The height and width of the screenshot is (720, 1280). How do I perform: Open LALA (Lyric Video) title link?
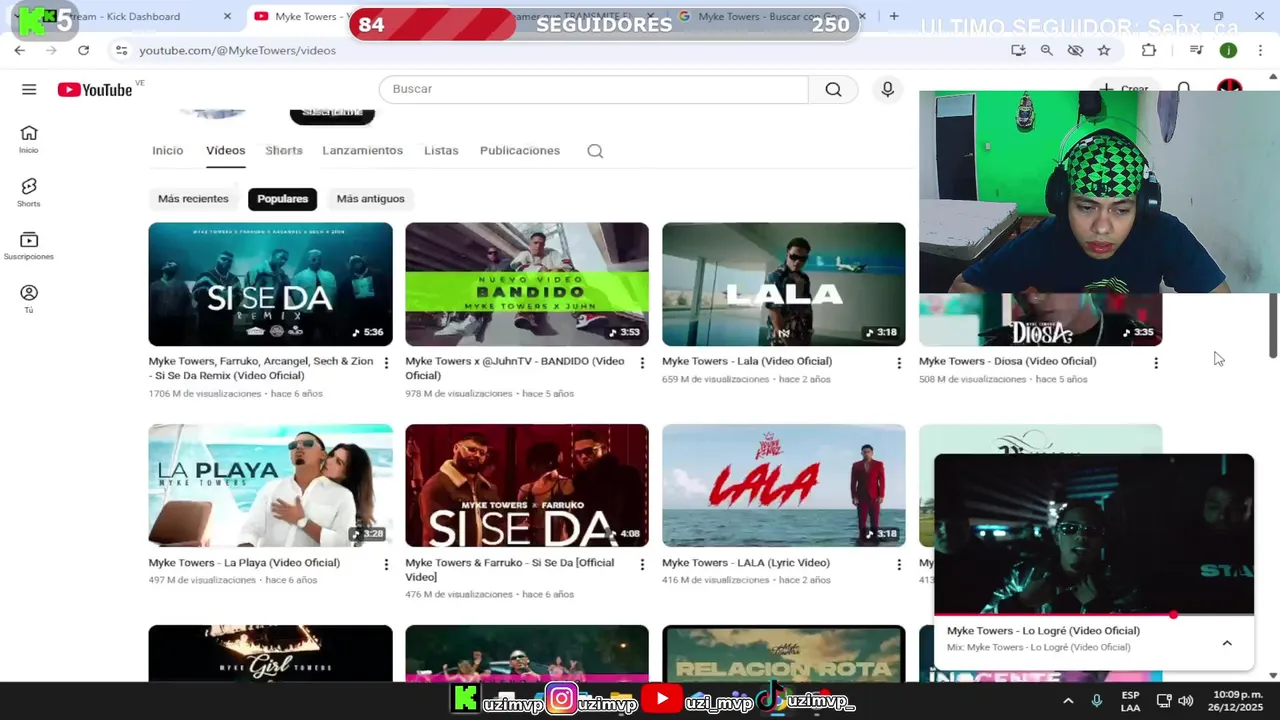click(x=746, y=563)
